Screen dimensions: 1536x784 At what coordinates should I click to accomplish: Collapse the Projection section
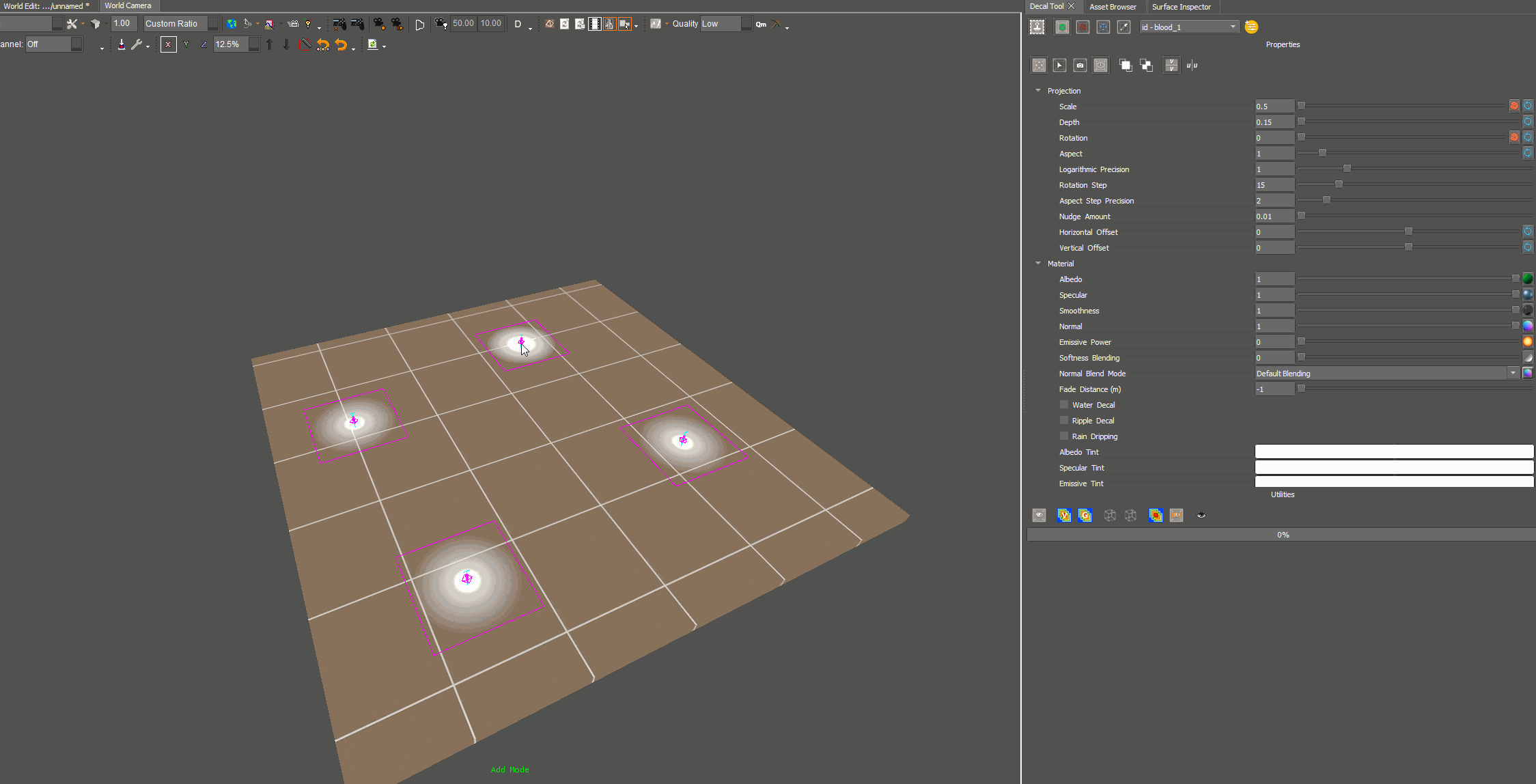pyautogui.click(x=1038, y=91)
